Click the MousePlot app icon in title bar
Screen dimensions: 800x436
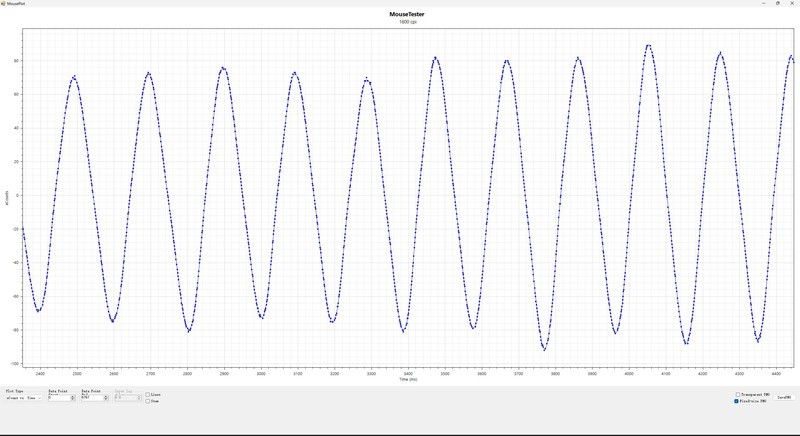pyautogui.click(x=3, y=3)
